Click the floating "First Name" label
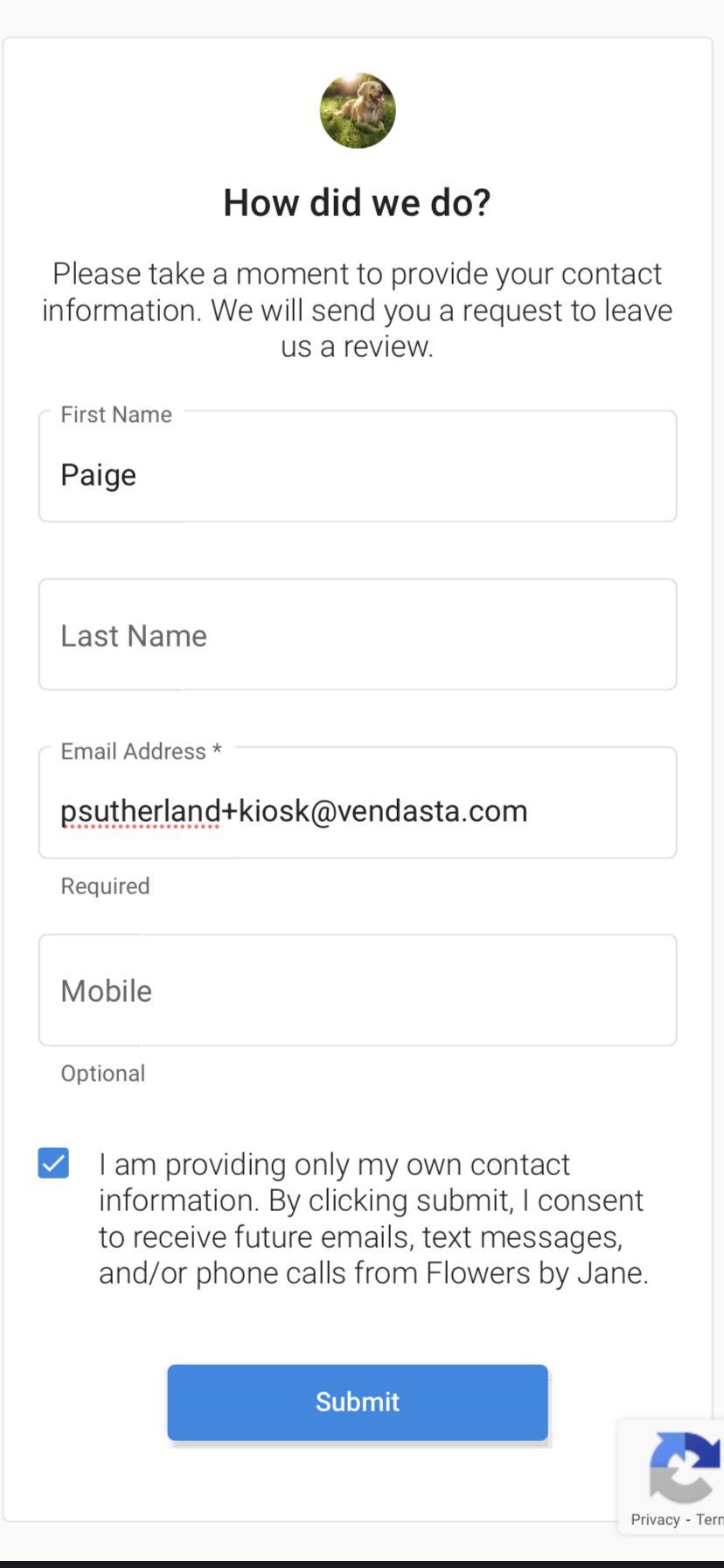 tap(116, 414)
